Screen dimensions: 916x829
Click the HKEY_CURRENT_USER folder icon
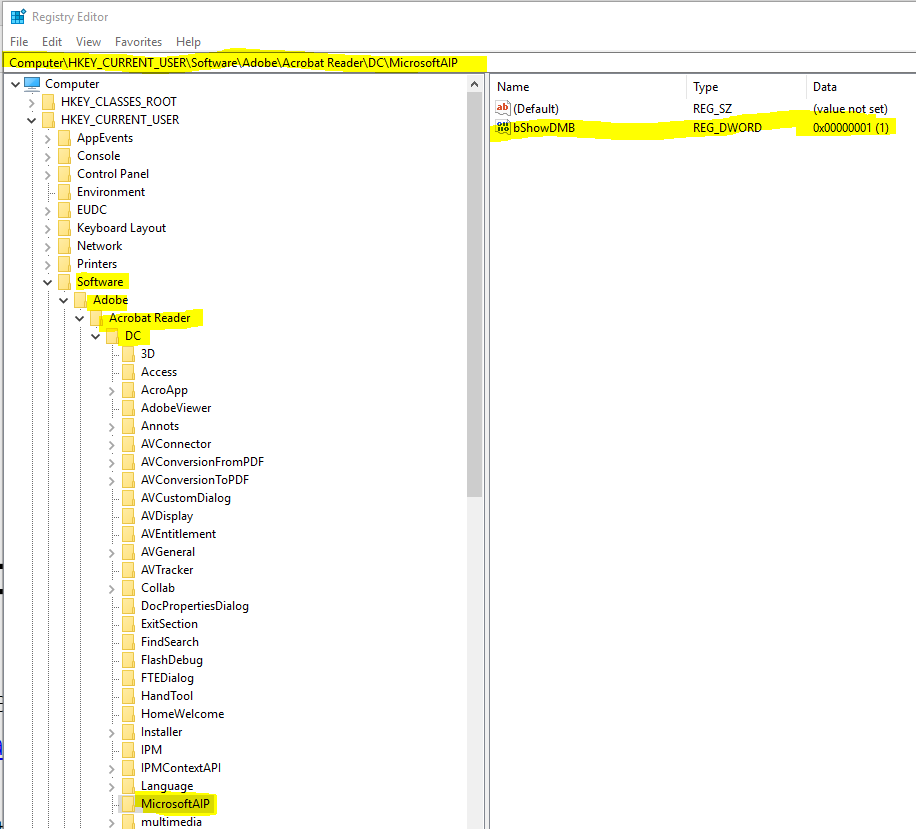click(x=49, y=120)
